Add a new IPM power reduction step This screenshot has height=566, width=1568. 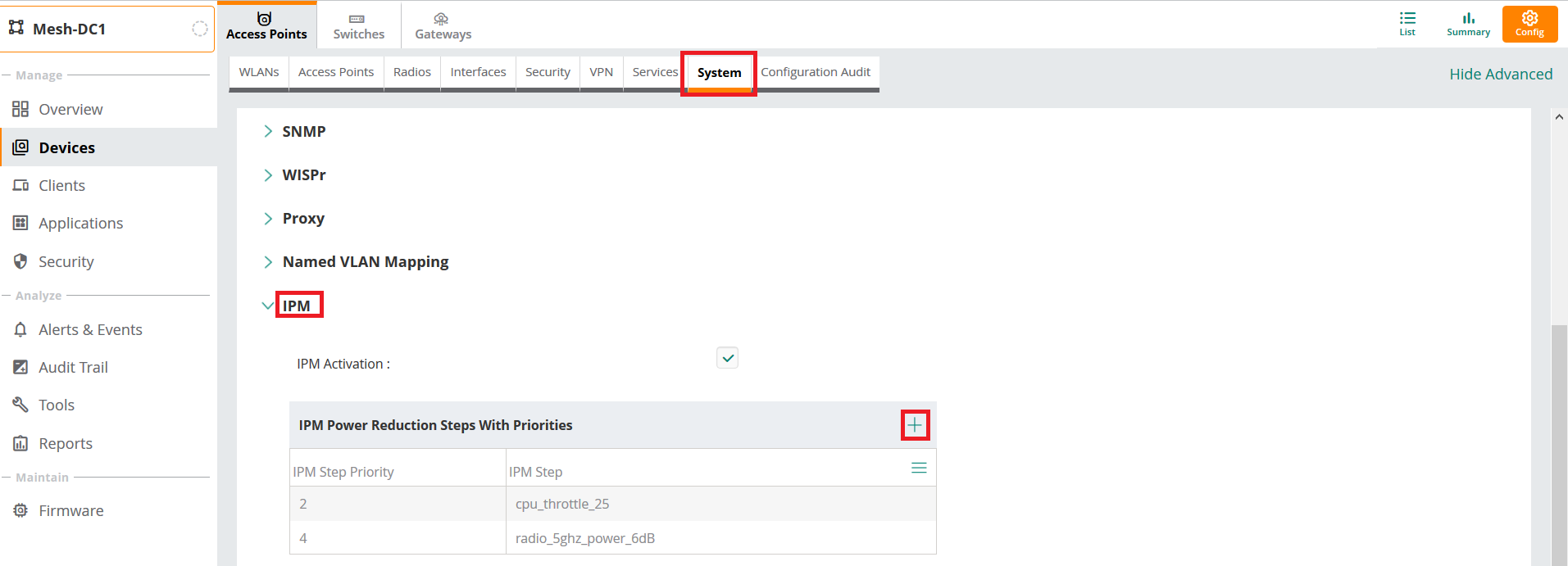point(915,425)
